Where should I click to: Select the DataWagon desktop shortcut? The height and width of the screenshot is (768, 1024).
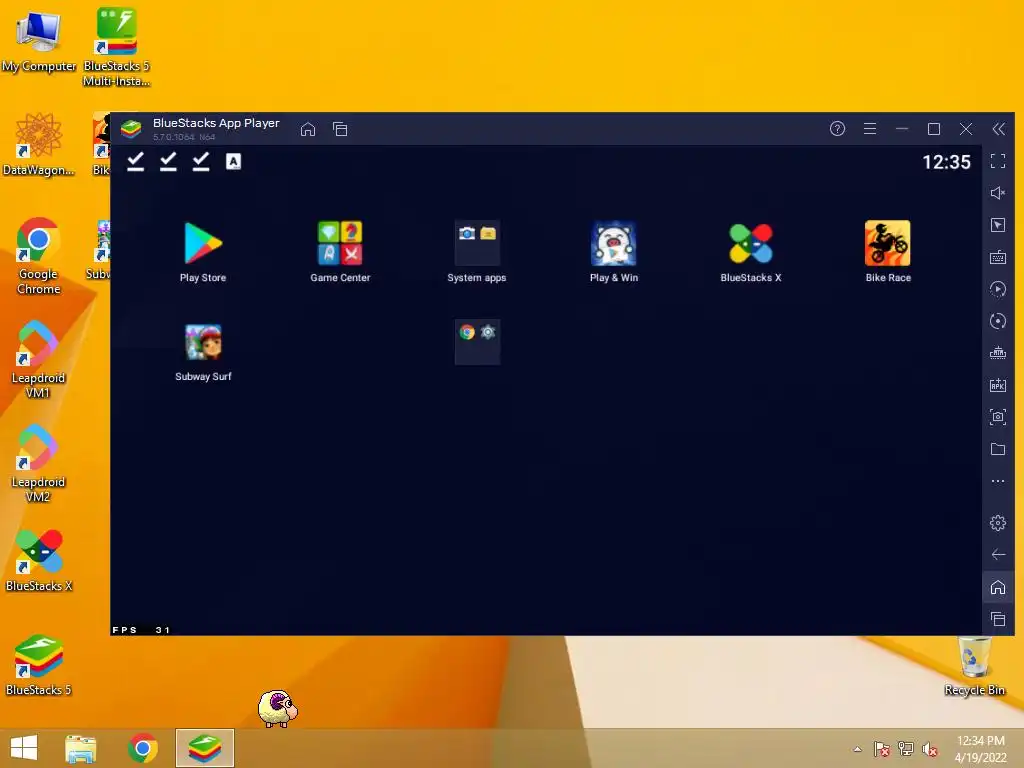[39, 145]
